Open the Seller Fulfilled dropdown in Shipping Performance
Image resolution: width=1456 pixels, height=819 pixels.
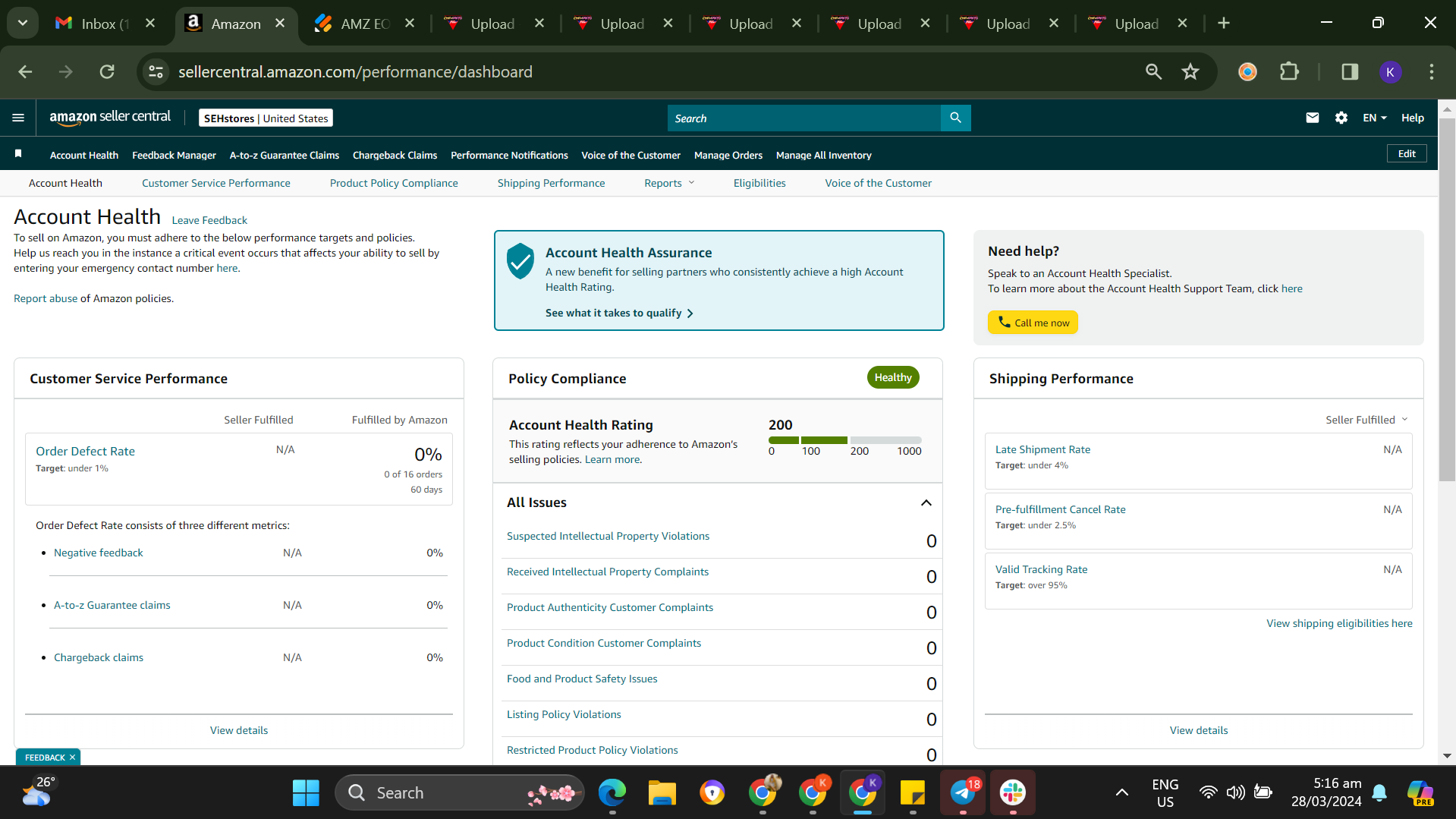(1366, 420)
